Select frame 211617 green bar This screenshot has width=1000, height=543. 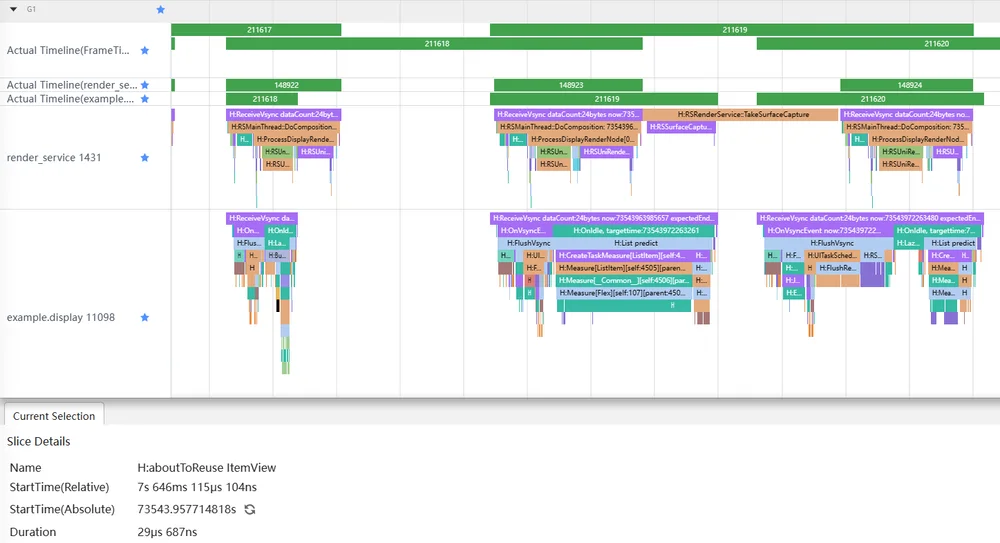[x=256, y=29]
